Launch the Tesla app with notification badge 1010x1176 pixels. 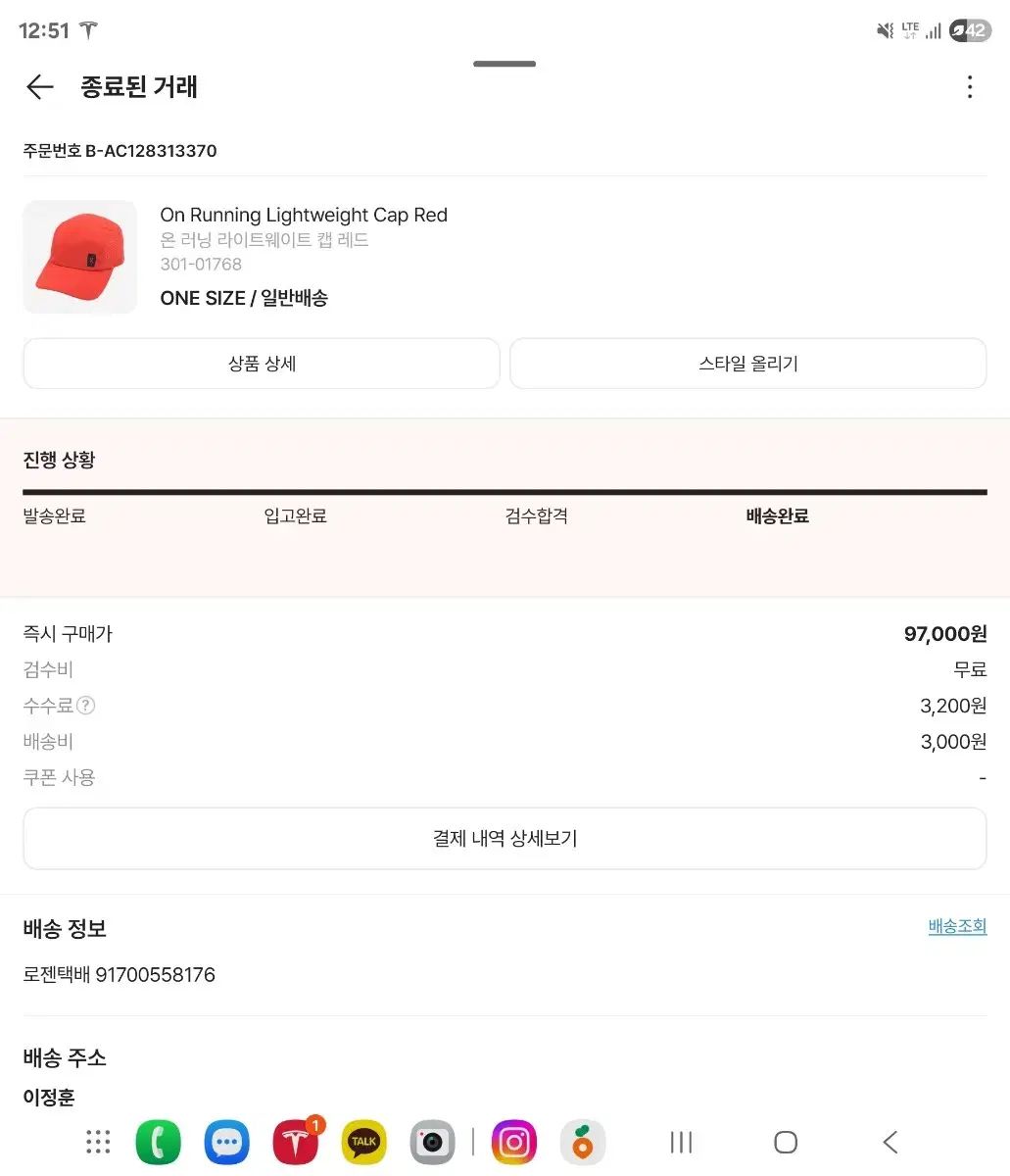pos(296,1142)
